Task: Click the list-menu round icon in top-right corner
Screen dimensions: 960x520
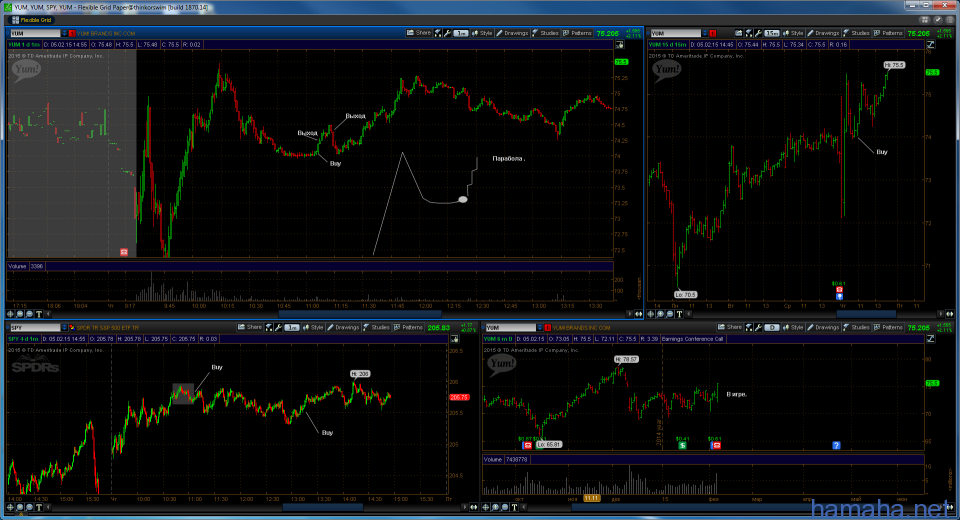Action: click(x=948, y=20)
